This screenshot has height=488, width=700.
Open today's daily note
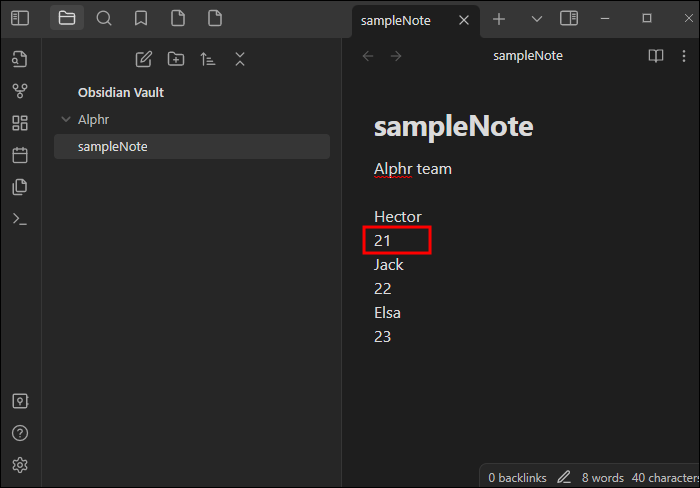(x=20, y=155)
